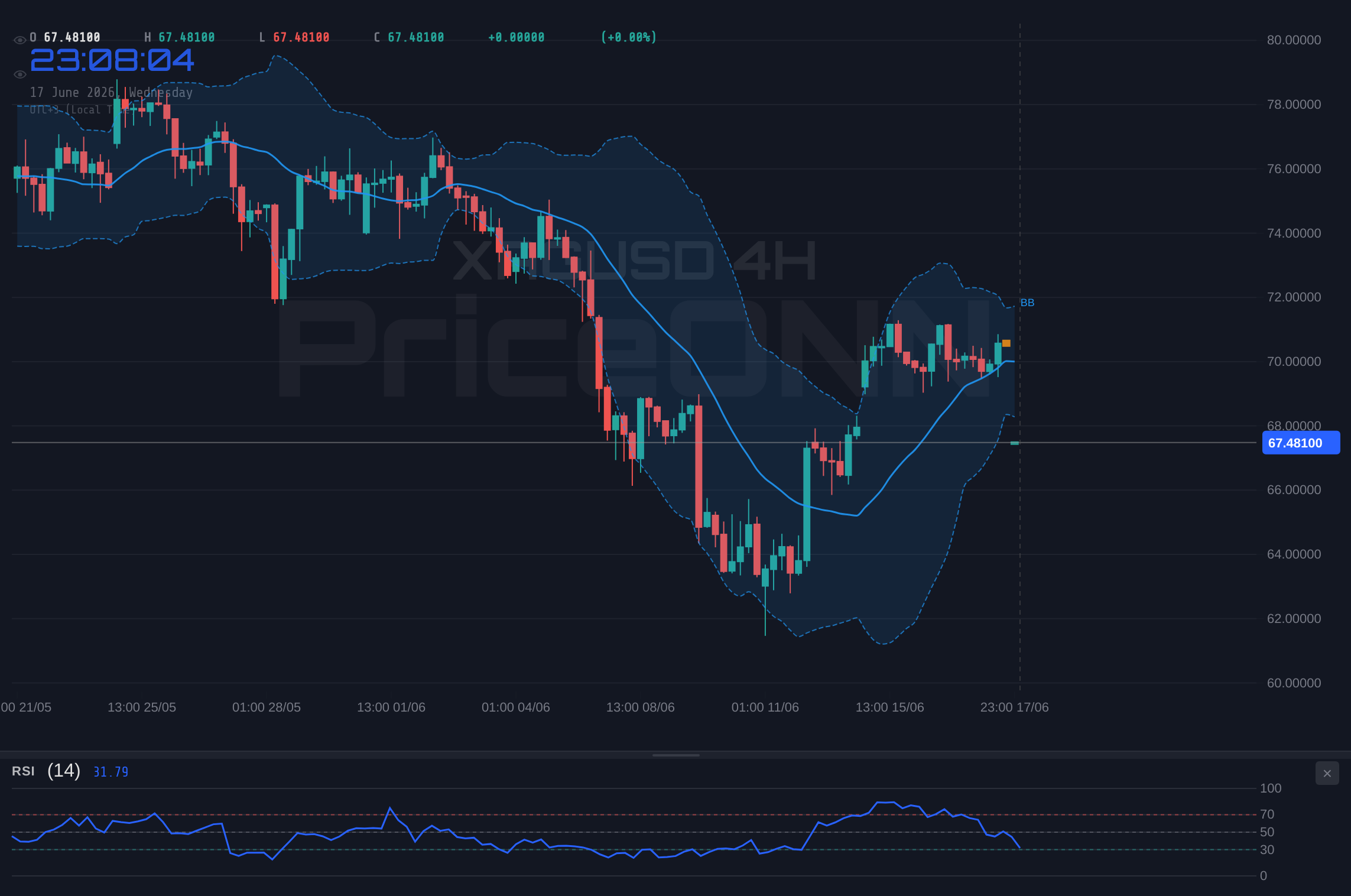Click the 62.00000 price axis label

point(1294,619)
